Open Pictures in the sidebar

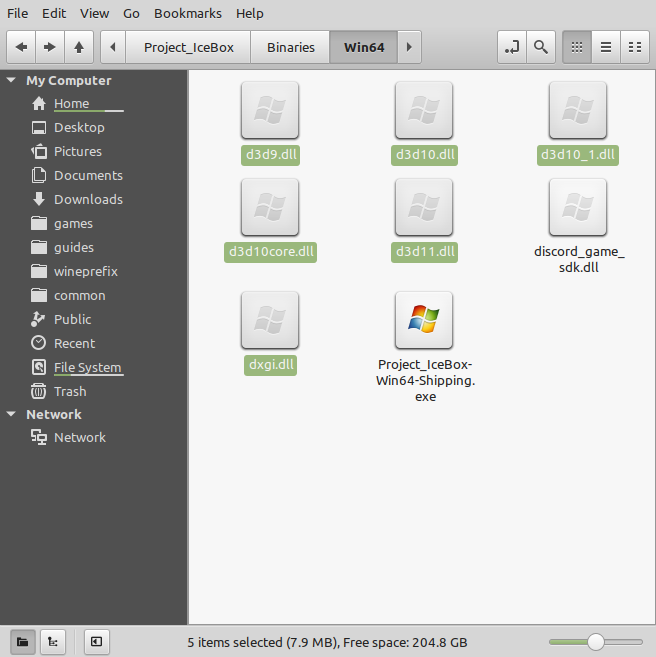[77, 151]
